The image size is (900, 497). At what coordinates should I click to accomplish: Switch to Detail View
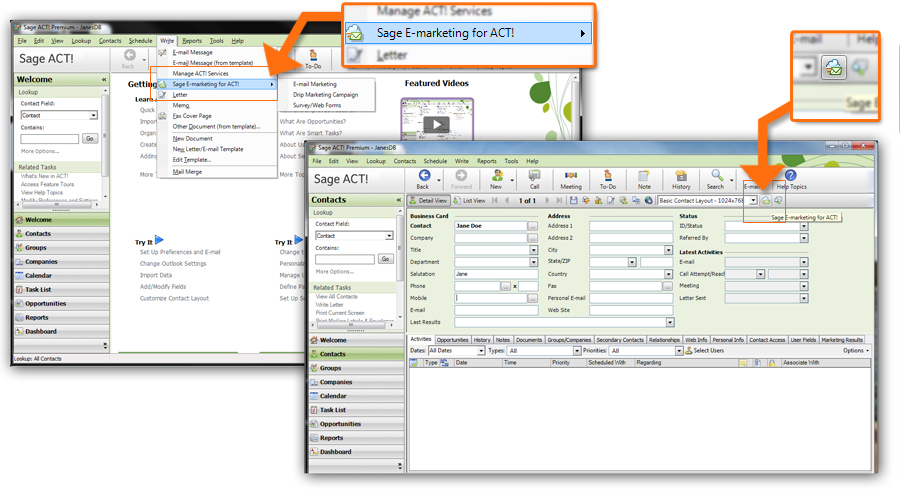428,201
